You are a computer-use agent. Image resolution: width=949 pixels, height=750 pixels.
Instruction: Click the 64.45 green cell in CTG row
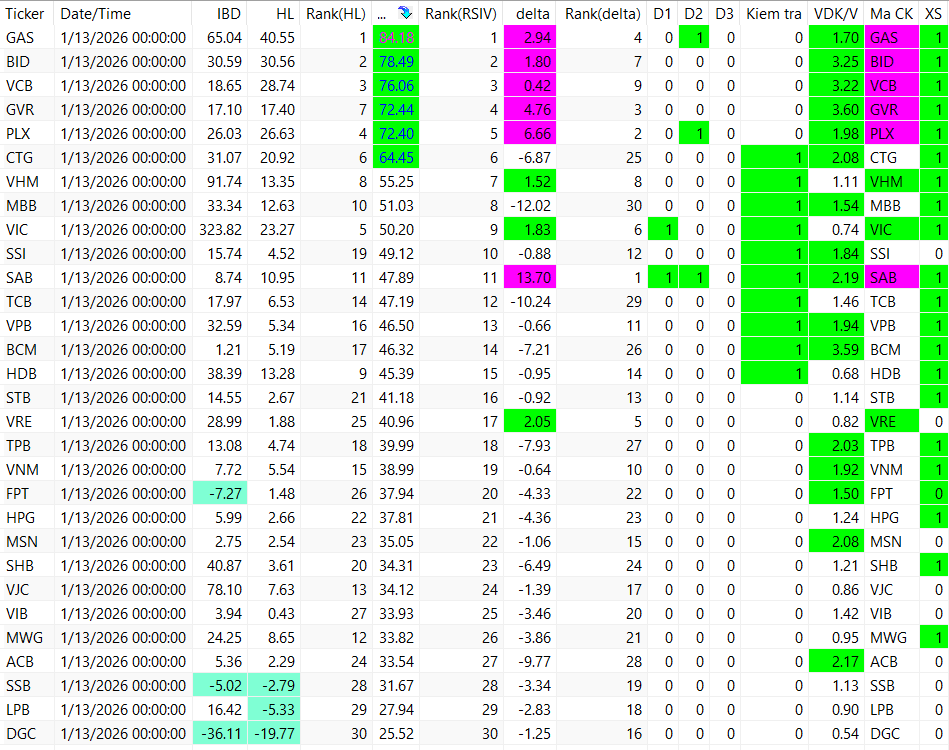click(x=396, y=158)
